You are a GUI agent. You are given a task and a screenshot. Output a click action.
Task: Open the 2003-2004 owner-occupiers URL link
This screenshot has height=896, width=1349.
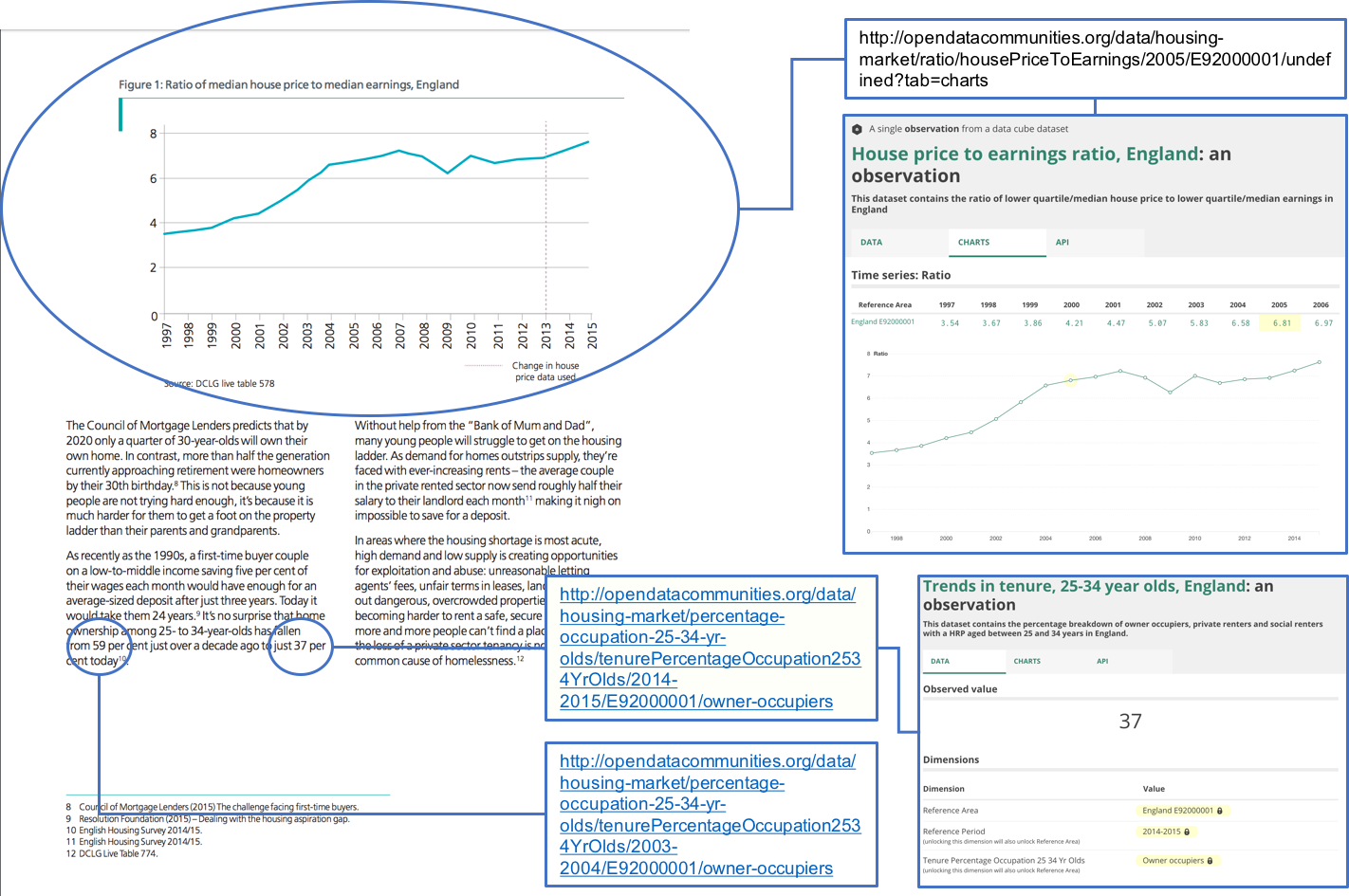click(710, 815)
